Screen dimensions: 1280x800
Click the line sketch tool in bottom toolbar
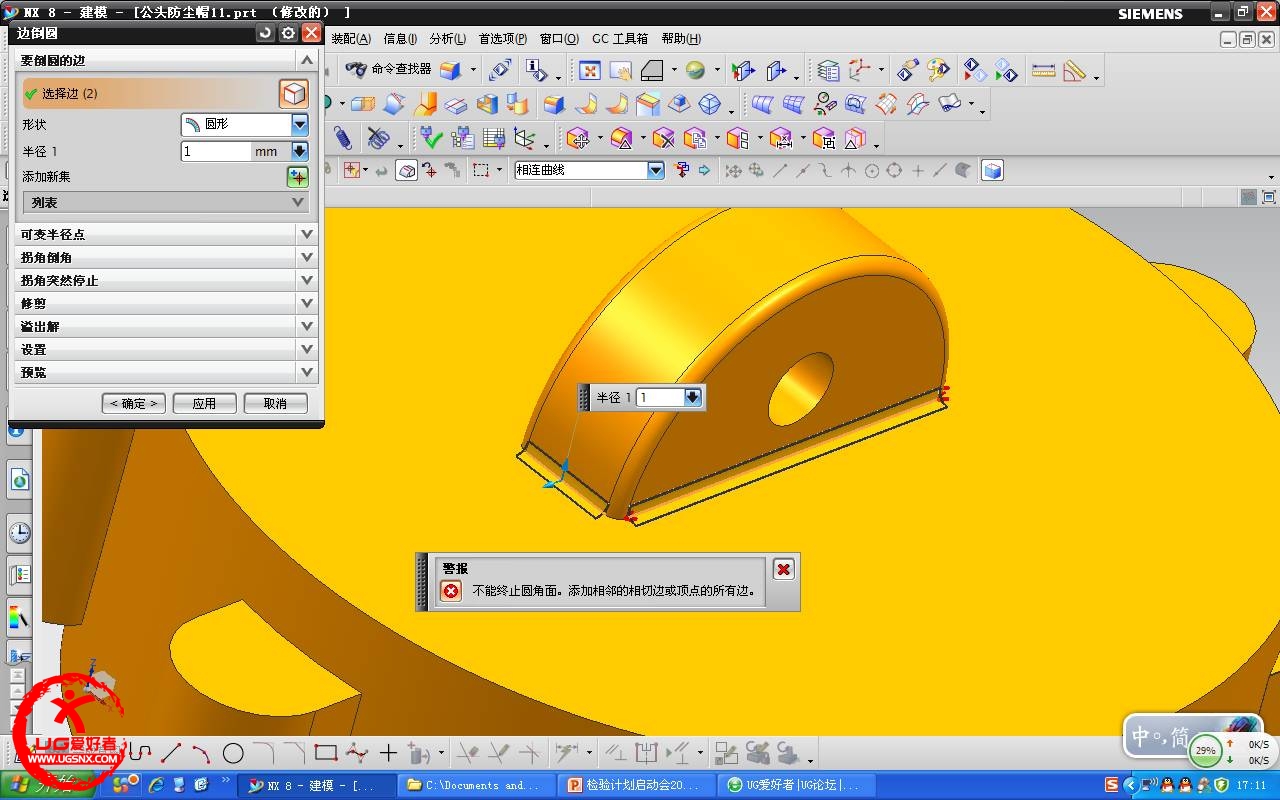(172, 752)
